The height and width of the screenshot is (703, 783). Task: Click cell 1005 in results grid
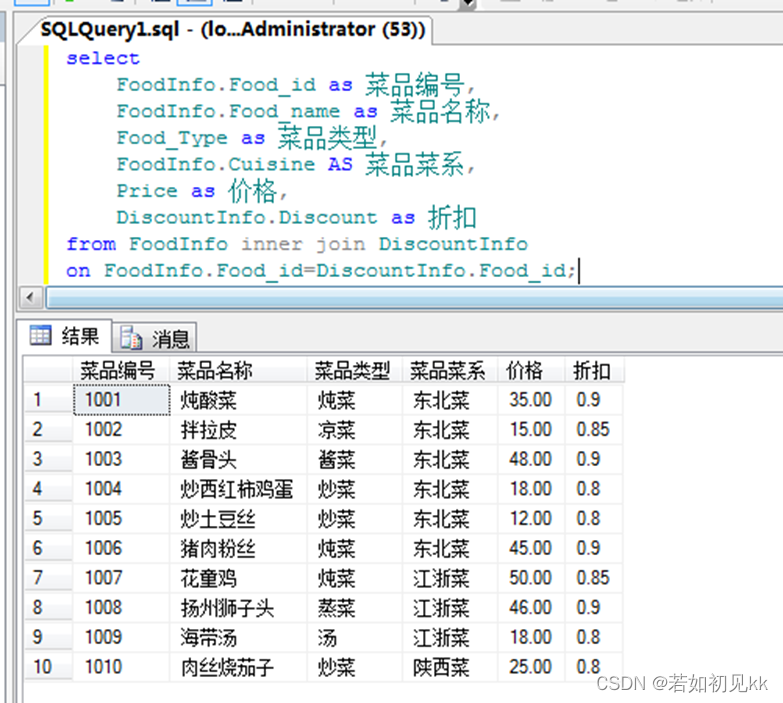[x=121, y=518]
